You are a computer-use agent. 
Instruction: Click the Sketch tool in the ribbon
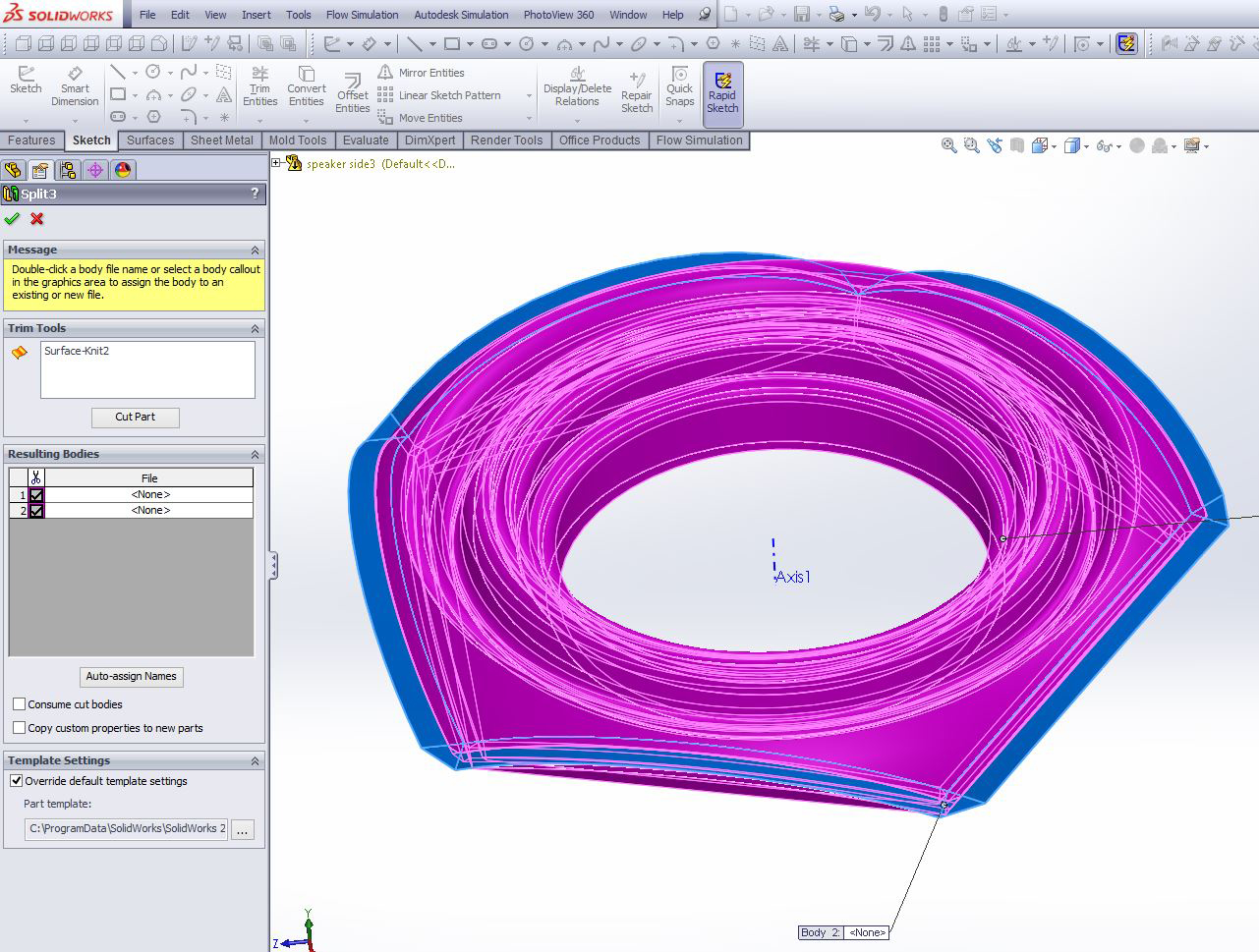tap(26, 81)
